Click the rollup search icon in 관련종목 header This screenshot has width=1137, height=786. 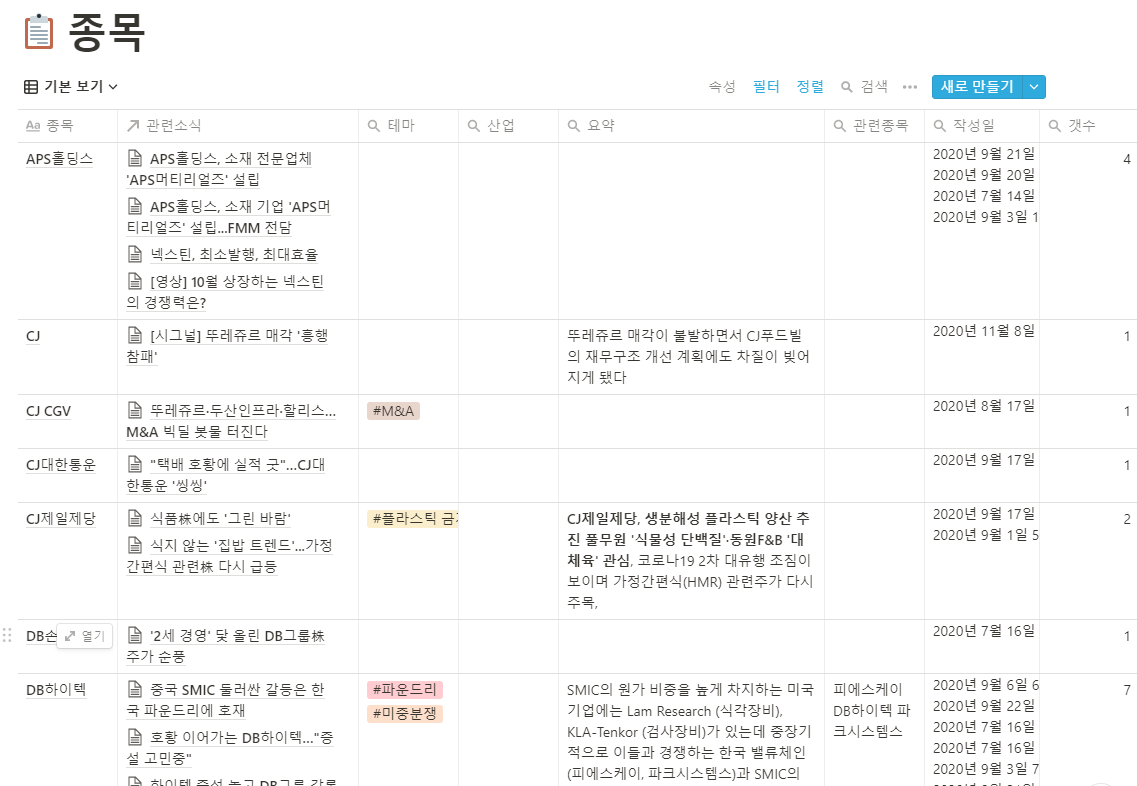tap(840, 126)
